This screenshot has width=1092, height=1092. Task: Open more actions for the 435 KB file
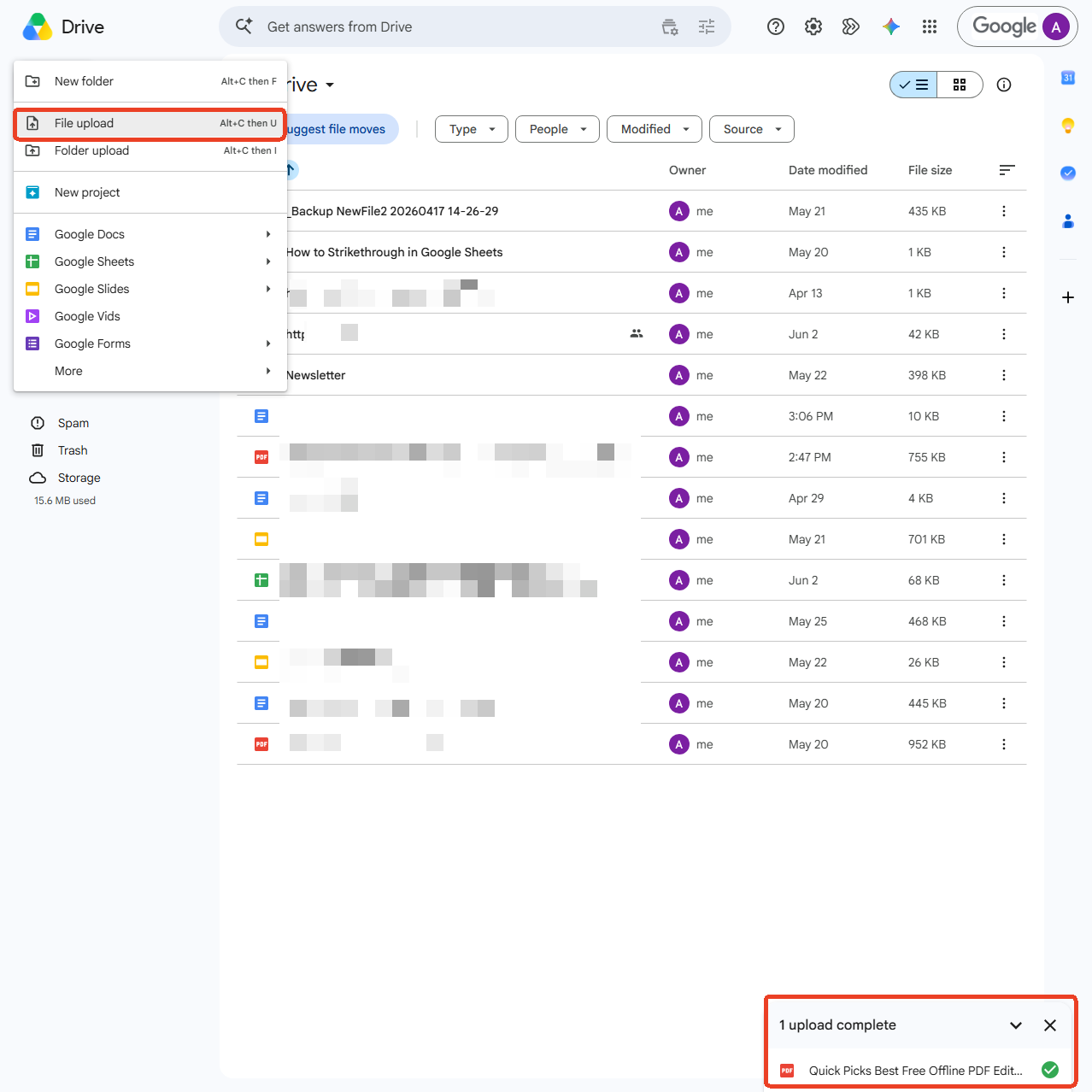click(x=1004, y=211)
